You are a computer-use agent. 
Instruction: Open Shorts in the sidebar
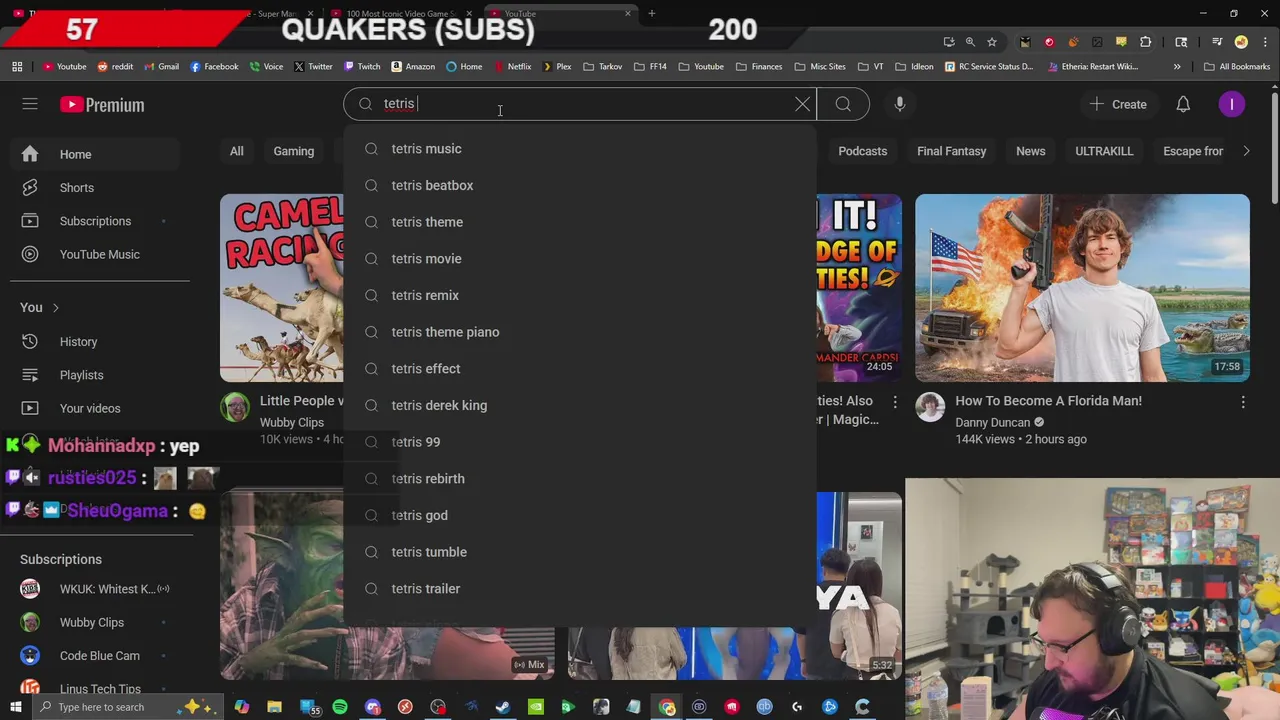point(95,188)
